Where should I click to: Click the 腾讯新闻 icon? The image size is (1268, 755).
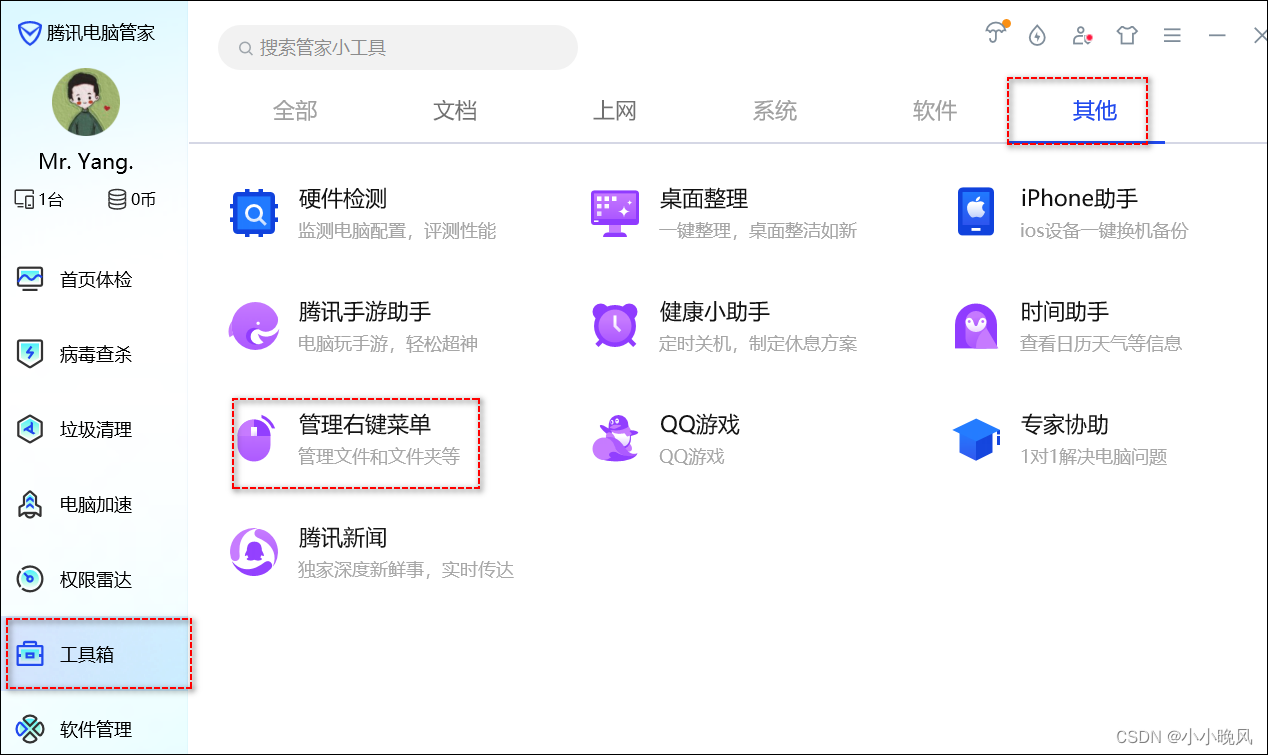254,552
